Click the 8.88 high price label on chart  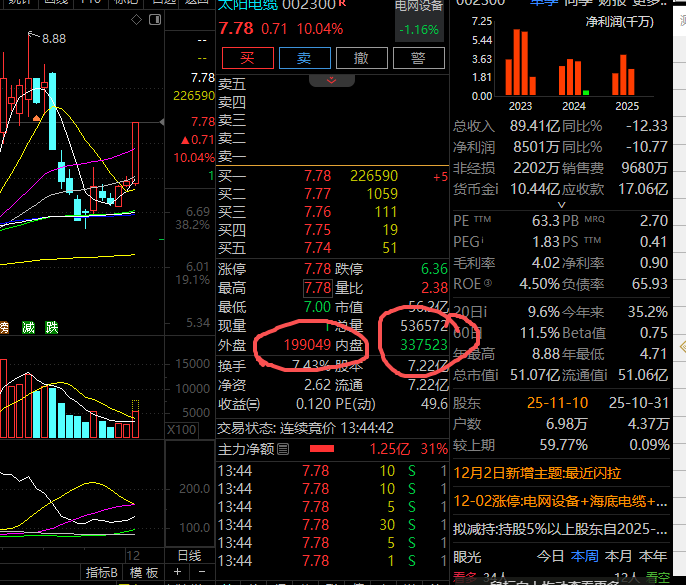click(54, 39)
